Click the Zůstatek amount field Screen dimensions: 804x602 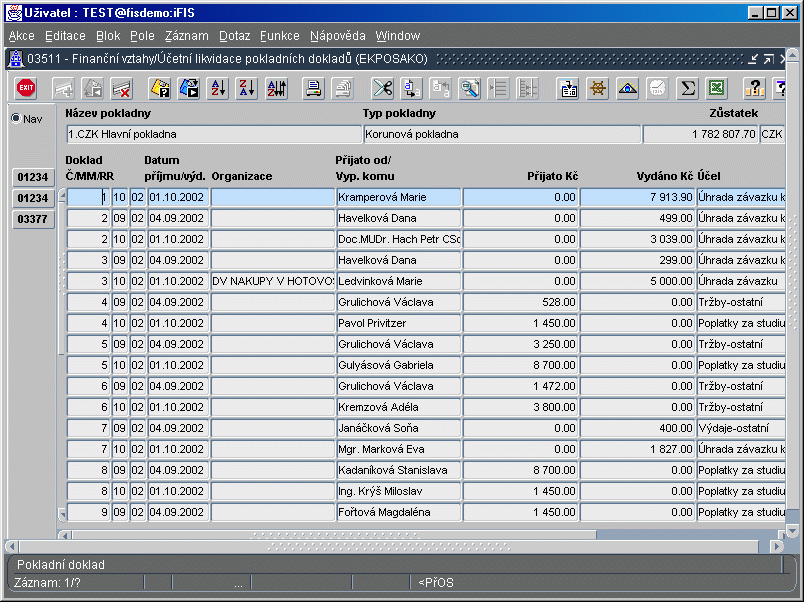[699, 134]
